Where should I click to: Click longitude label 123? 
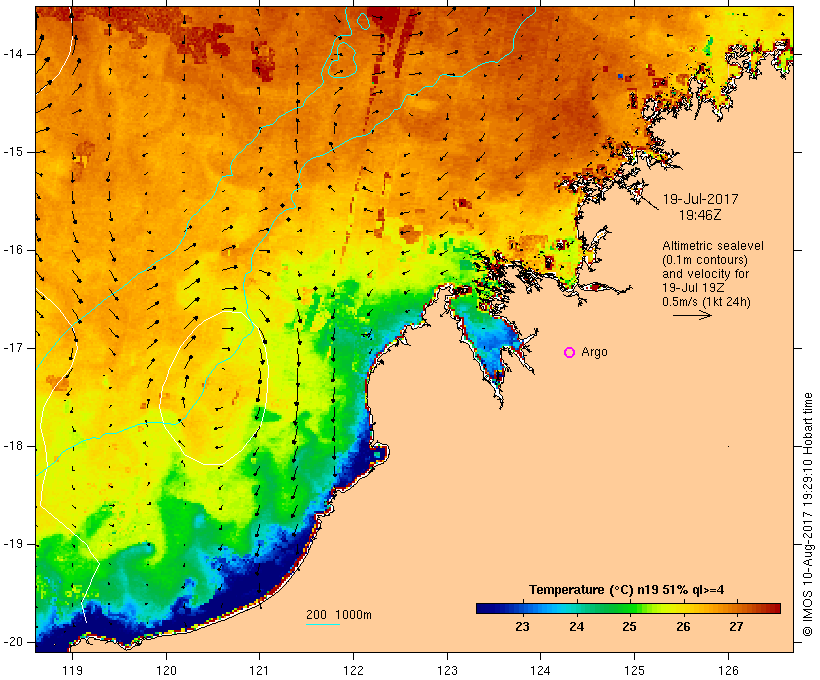click(x=447, y=670)
